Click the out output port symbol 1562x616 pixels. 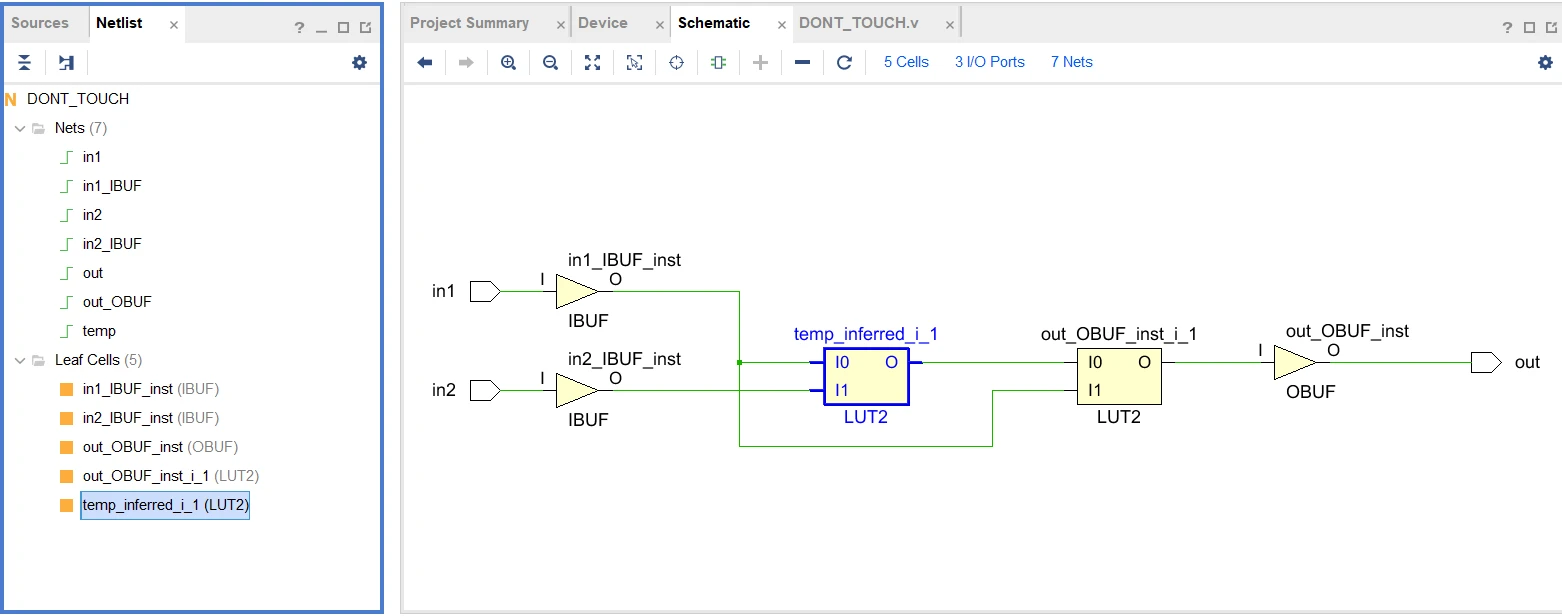click(1486, 362)
